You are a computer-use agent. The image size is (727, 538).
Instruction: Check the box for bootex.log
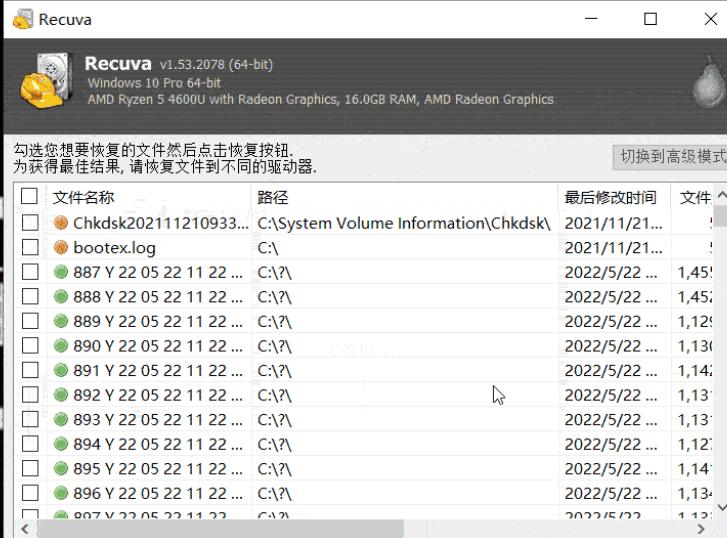point(30,247)
